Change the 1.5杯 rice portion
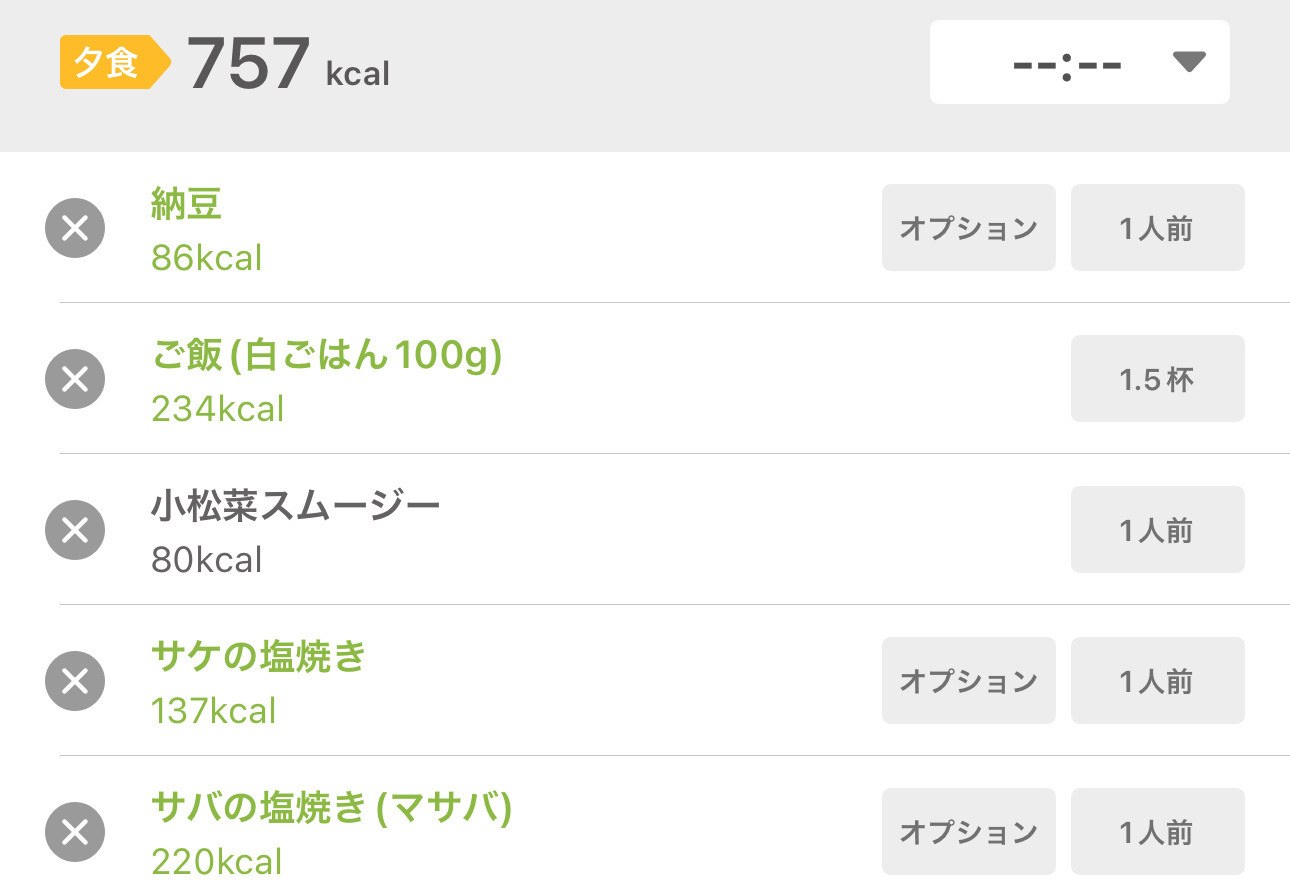The width and height of the screenshot is (1290, 892). coord(1157,379)
